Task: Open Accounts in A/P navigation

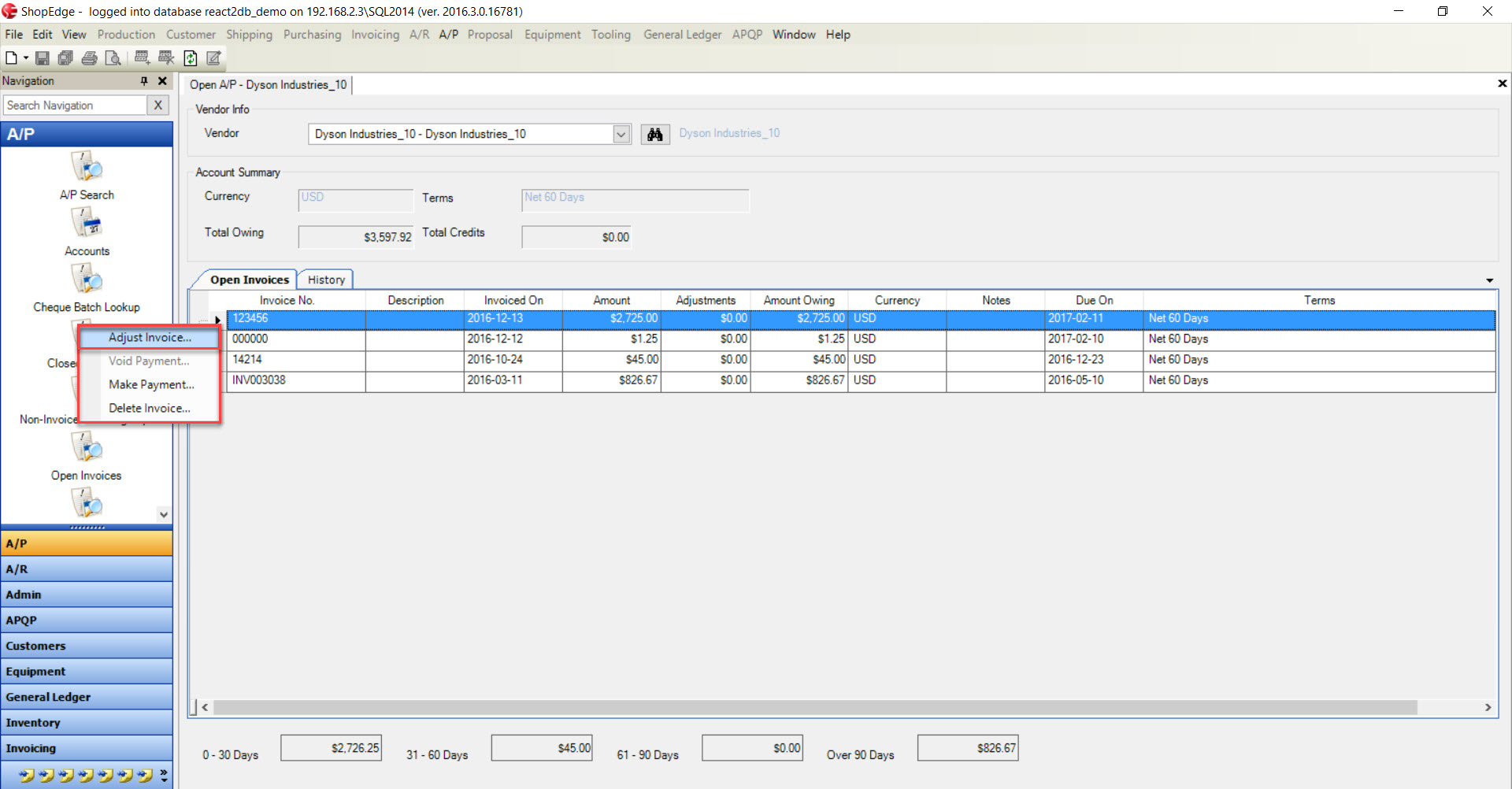Action: (x=87, y=233)
